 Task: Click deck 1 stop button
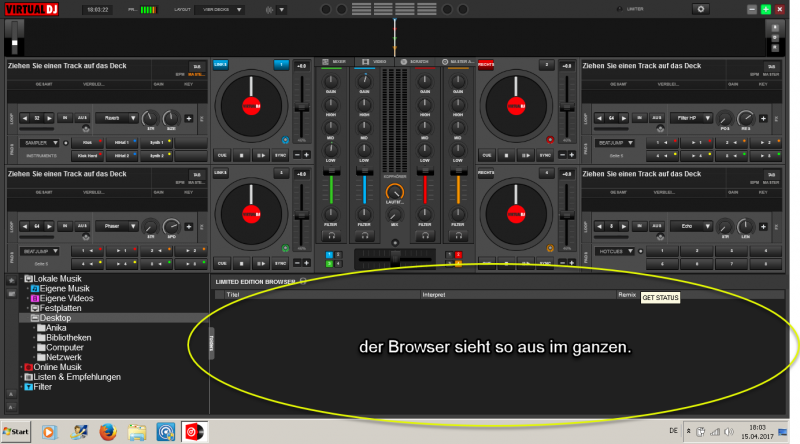point(241,155)
